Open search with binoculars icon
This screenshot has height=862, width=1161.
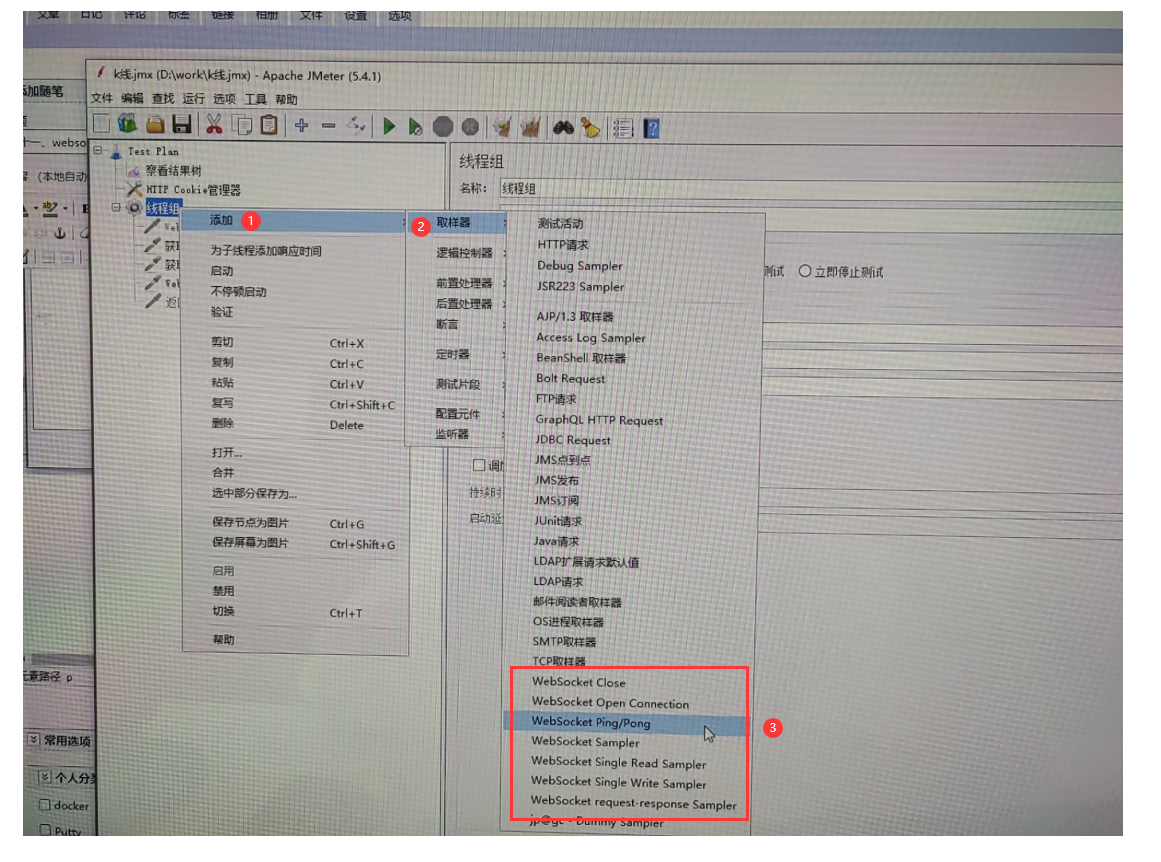(x=563, y=128)
